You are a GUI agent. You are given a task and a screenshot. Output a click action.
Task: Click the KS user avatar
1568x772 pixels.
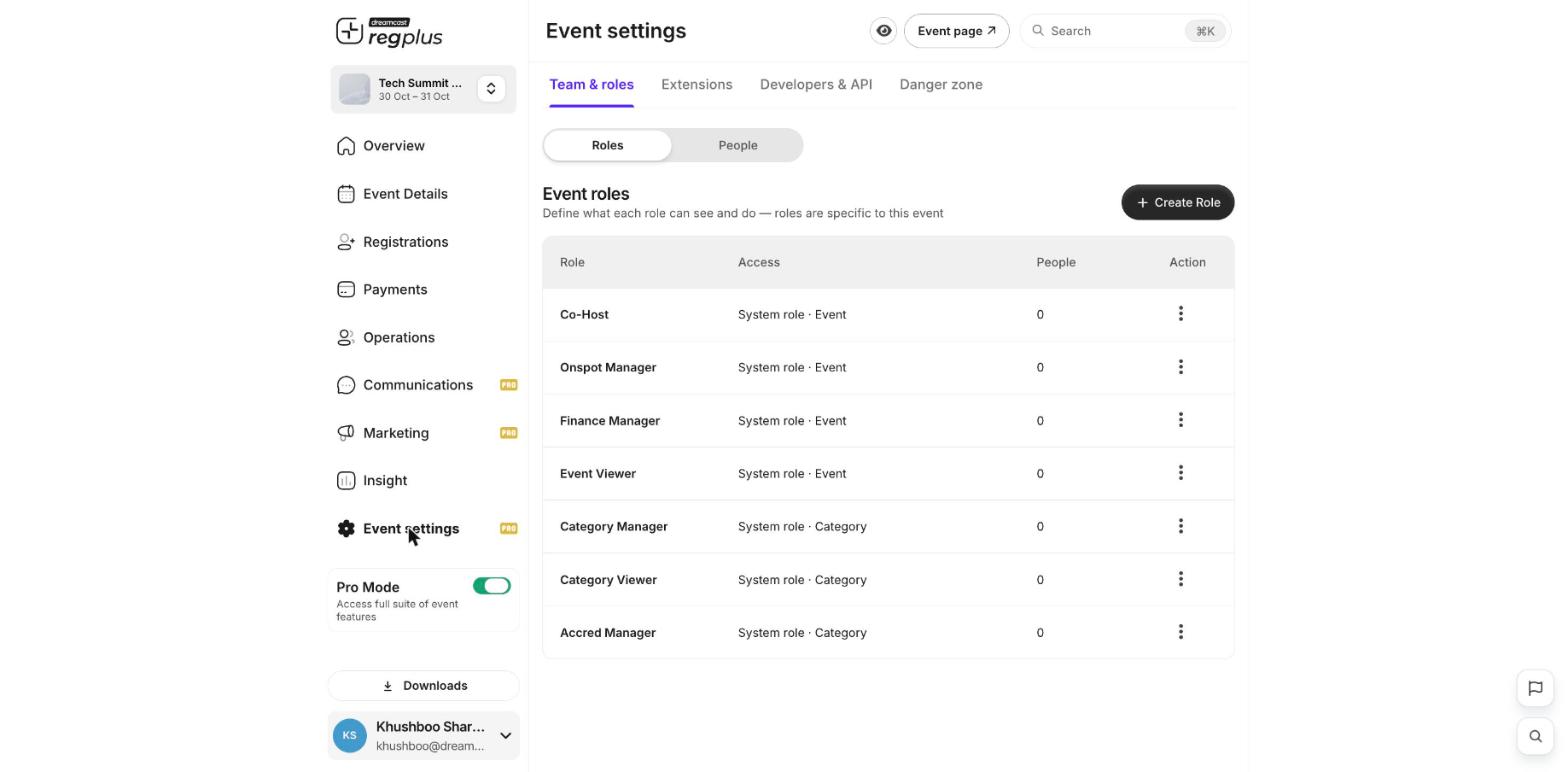(350, 736)
